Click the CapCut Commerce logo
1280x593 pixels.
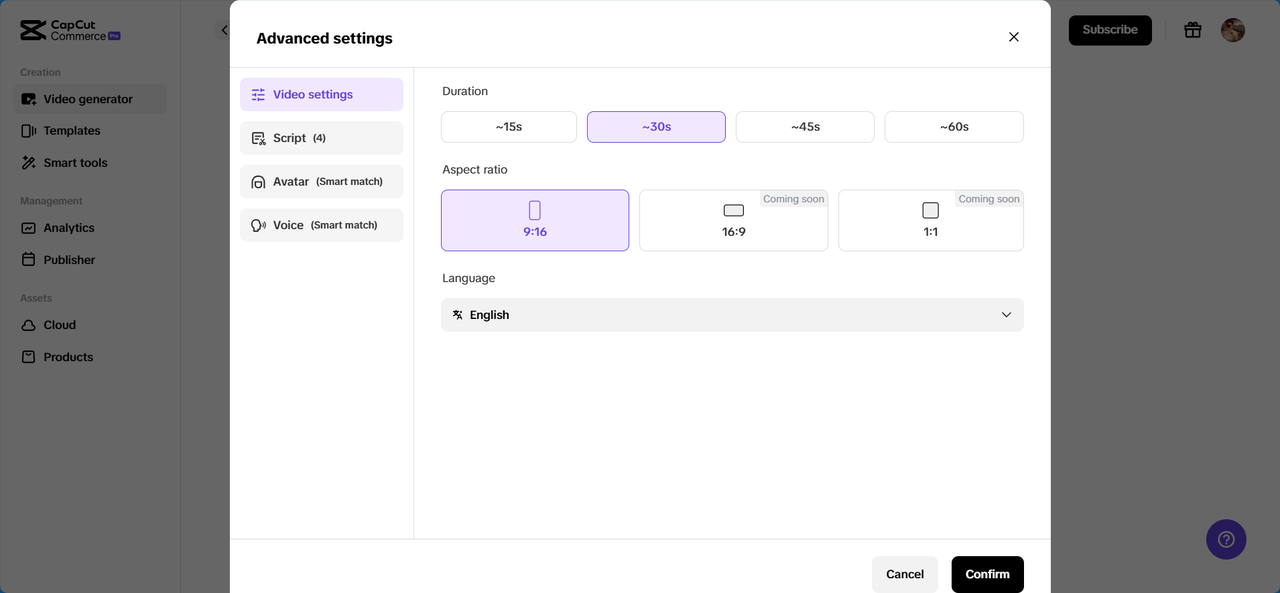pyautogui.click(x=70, y=30)
